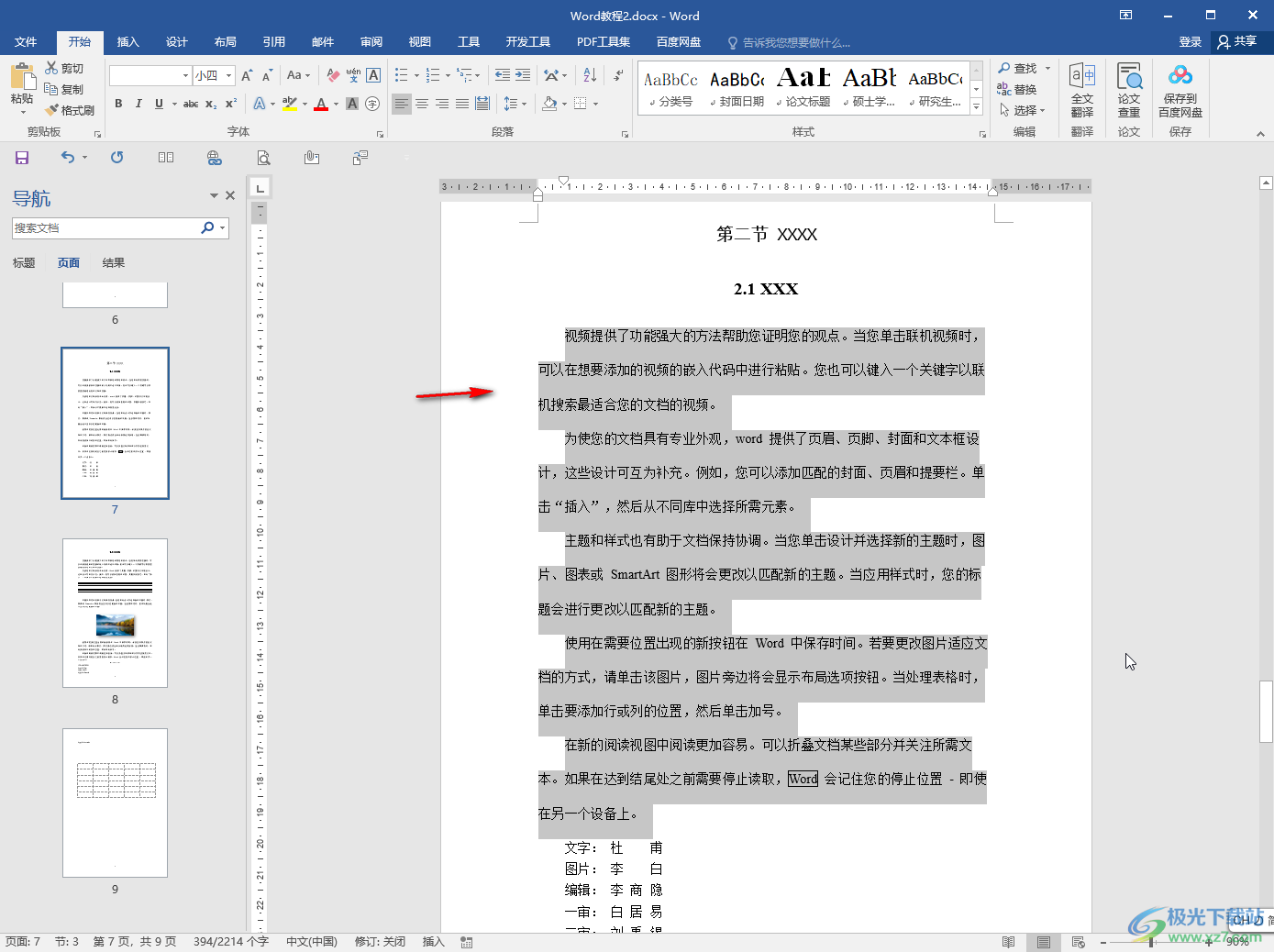This screenshot has width=1274, height=952.
Task: Open the print preview icon in quick toolbar
Action: [263, 158]
